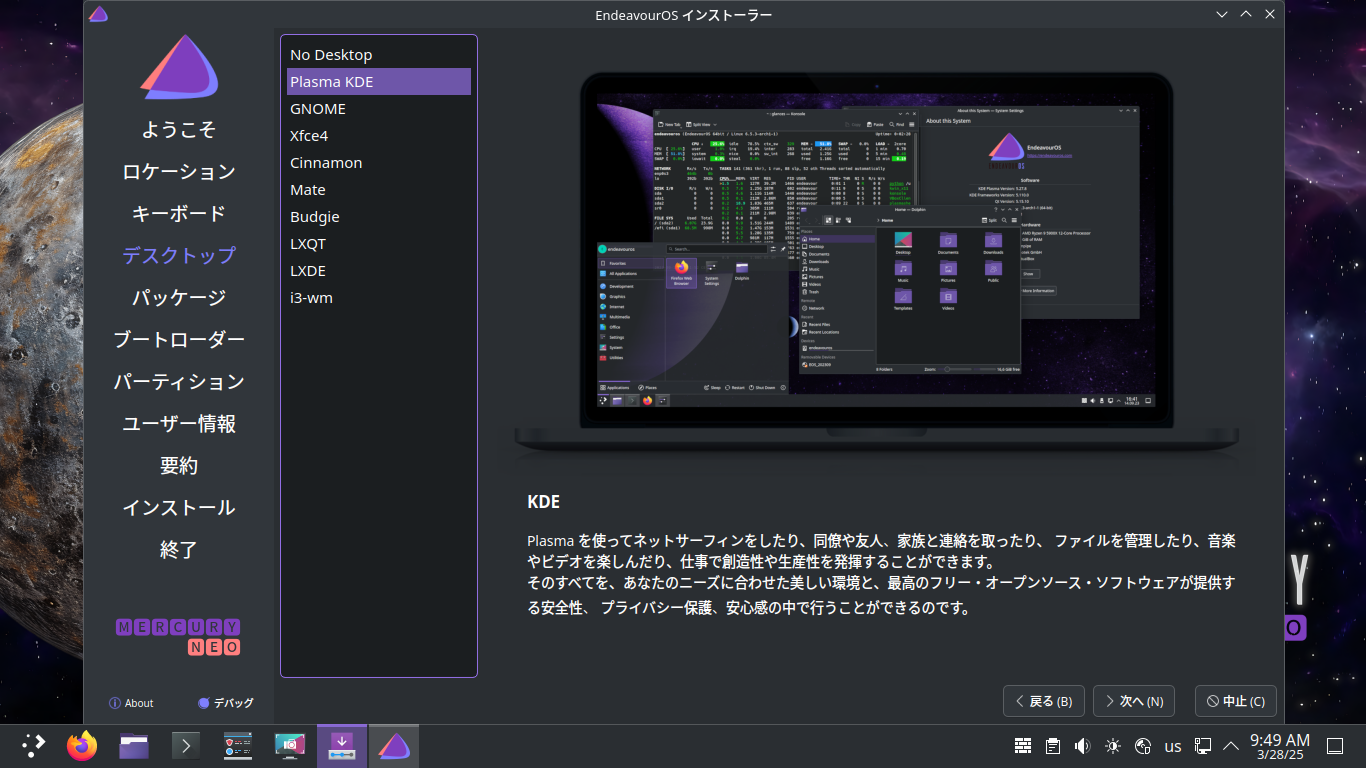Open the brightness icon in the system tray

click(1111, 745)
